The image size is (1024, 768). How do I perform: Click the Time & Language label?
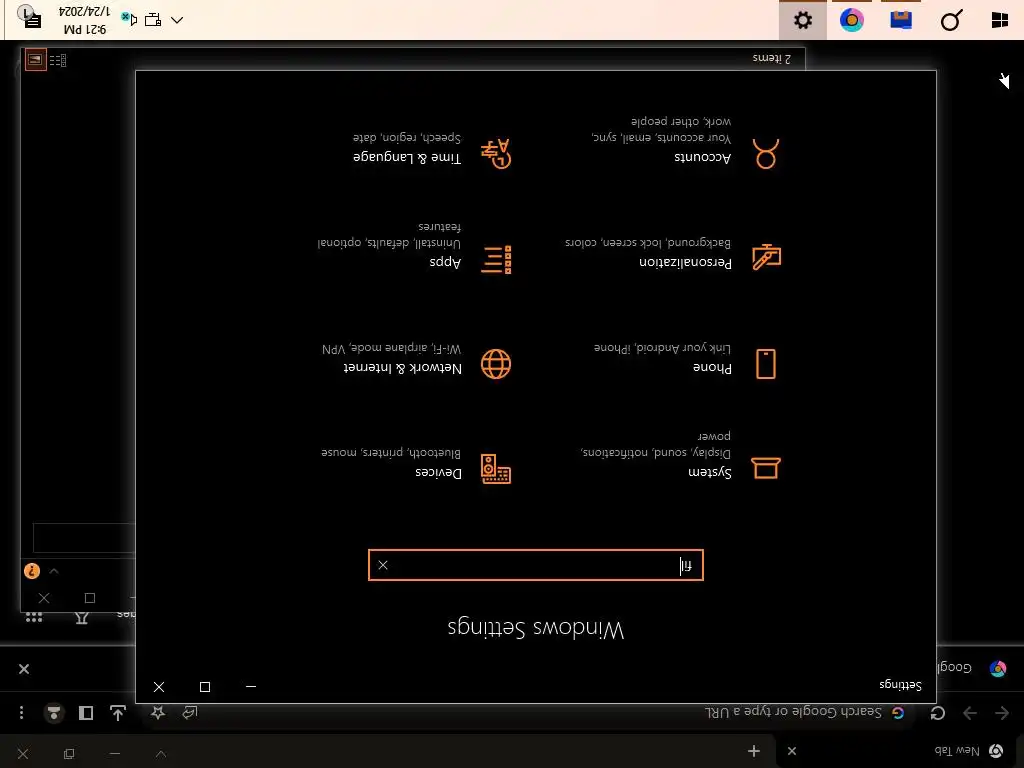[x=407, y=157]
